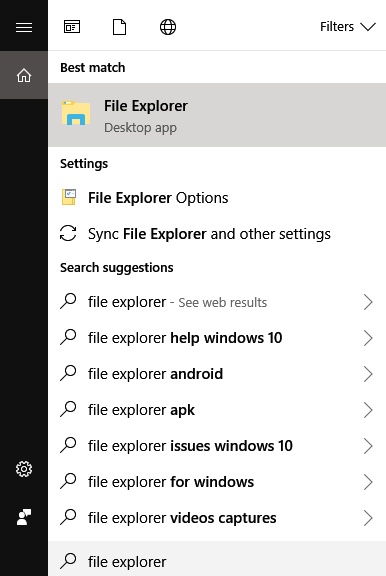The width and height of the screenshot is (386, 576).
Task: Filter results by Documents icon
Action: [119, 27]
